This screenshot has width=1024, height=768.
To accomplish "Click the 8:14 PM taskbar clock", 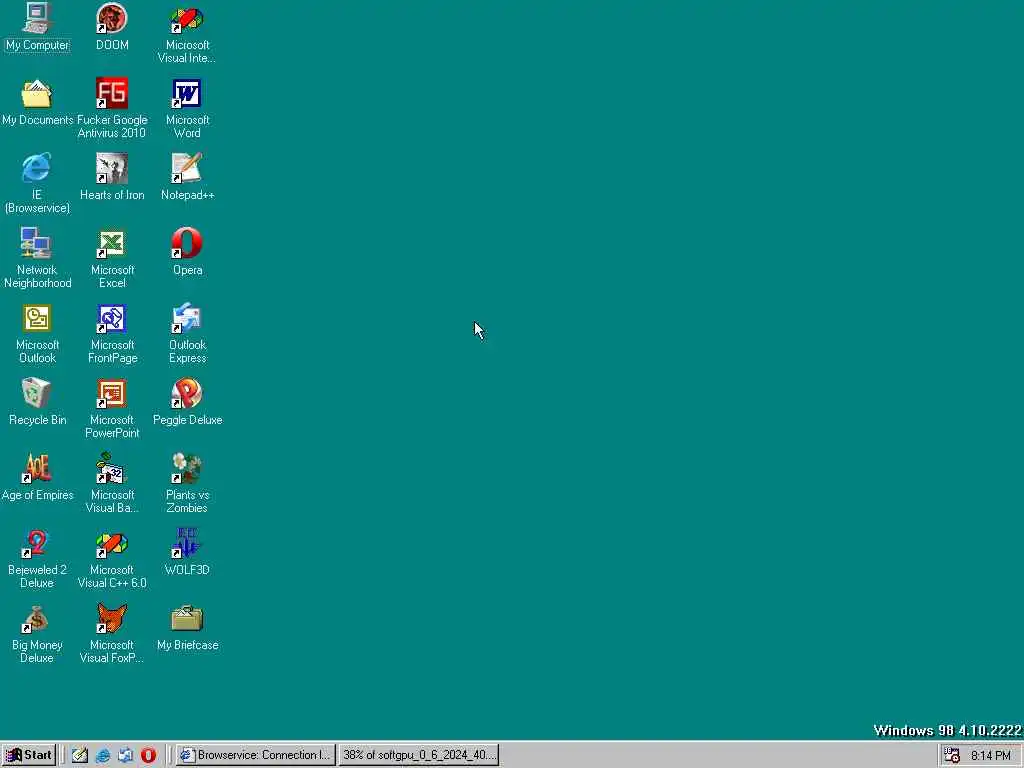I will click(991, 756).
